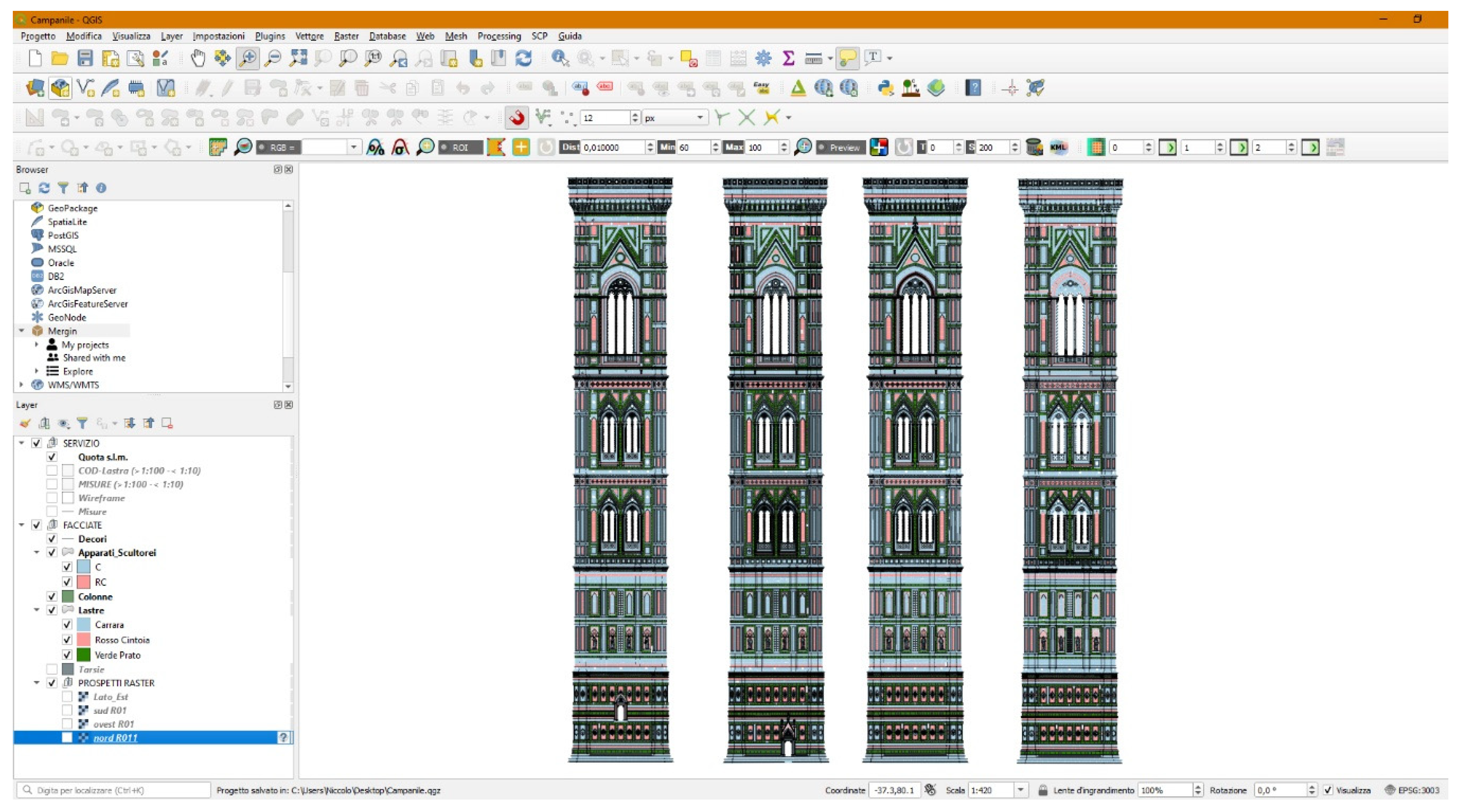Click filter legend icon in Layer panel

coord(83,423)
